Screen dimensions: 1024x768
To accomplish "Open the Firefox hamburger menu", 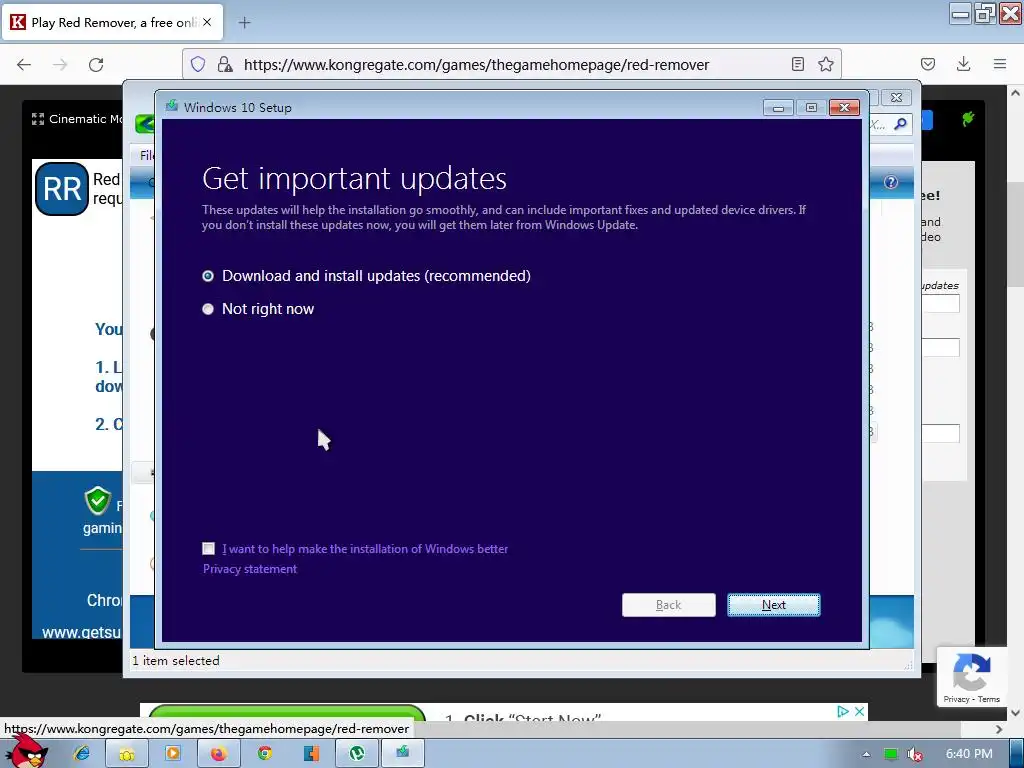I will 1000,64.
